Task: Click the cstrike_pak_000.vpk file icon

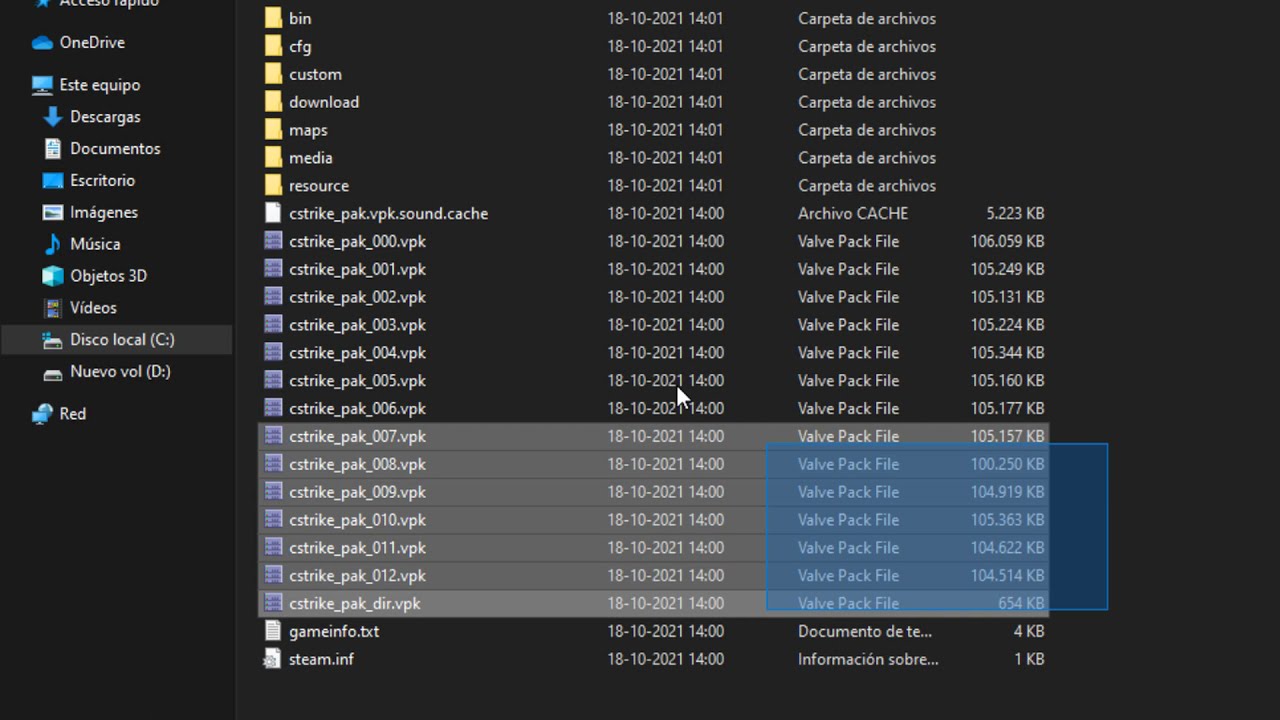Action: point(273,241)
